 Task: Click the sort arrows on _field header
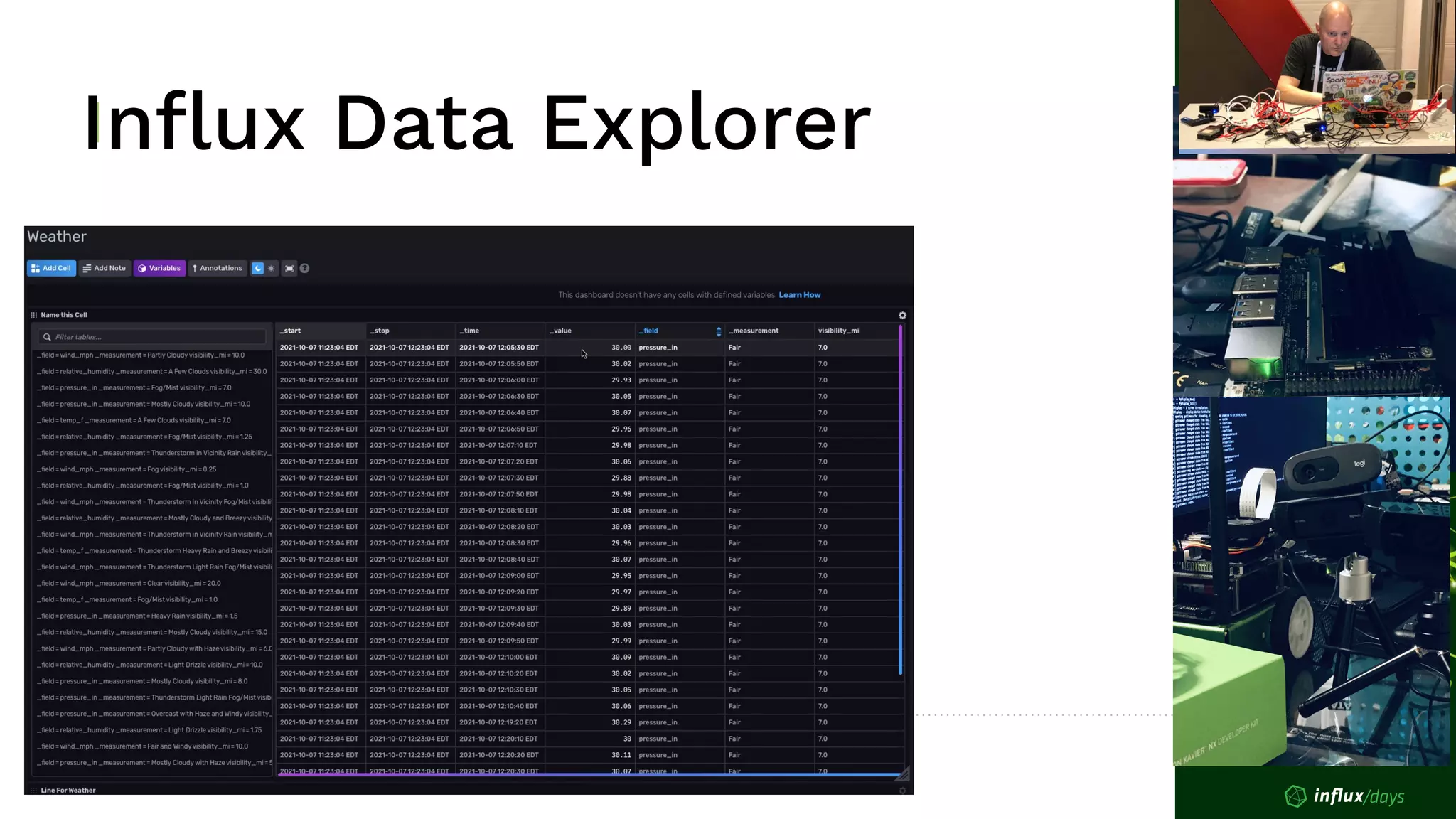(x=719, y=331)
